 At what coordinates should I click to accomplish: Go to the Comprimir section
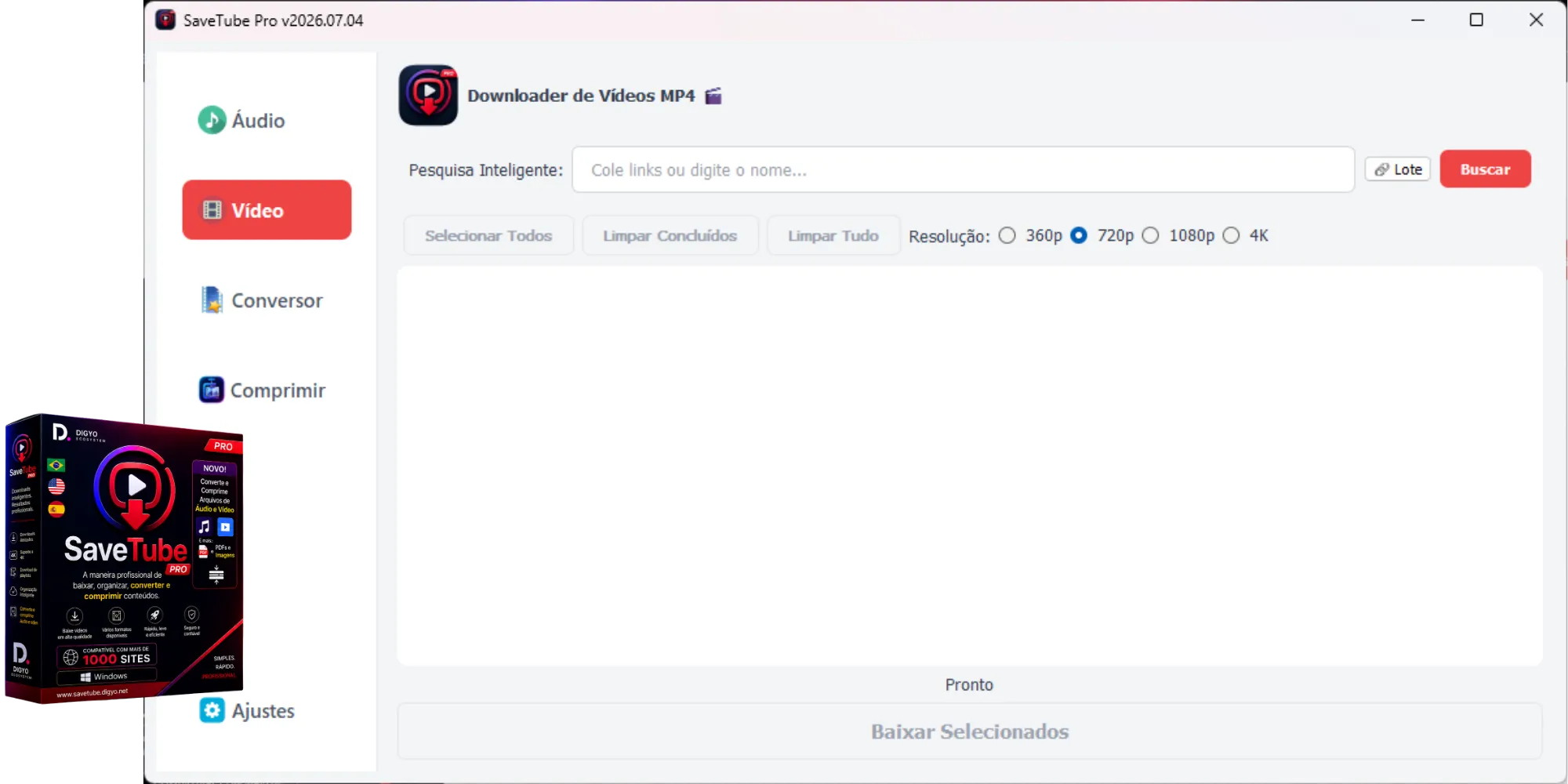262,390
